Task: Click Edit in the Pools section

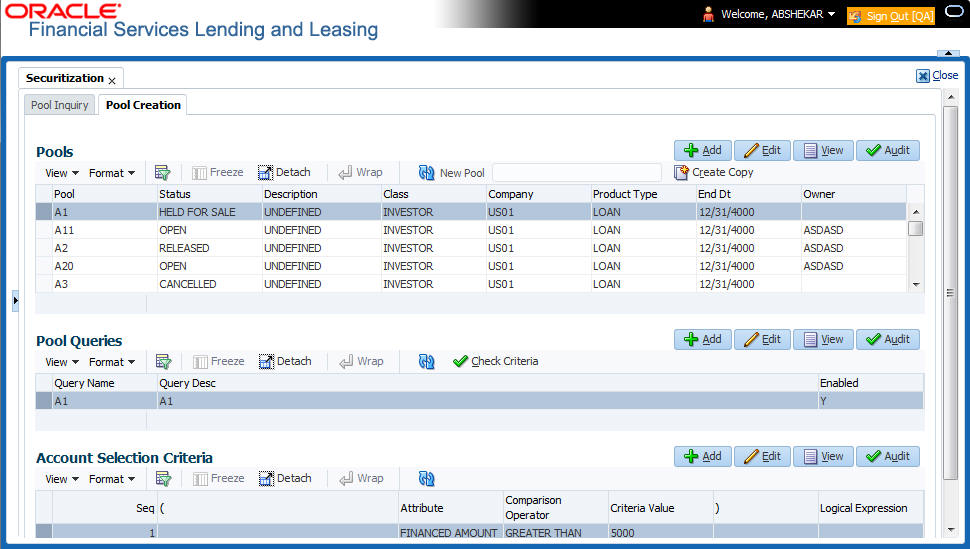Action: pos(762,150)
